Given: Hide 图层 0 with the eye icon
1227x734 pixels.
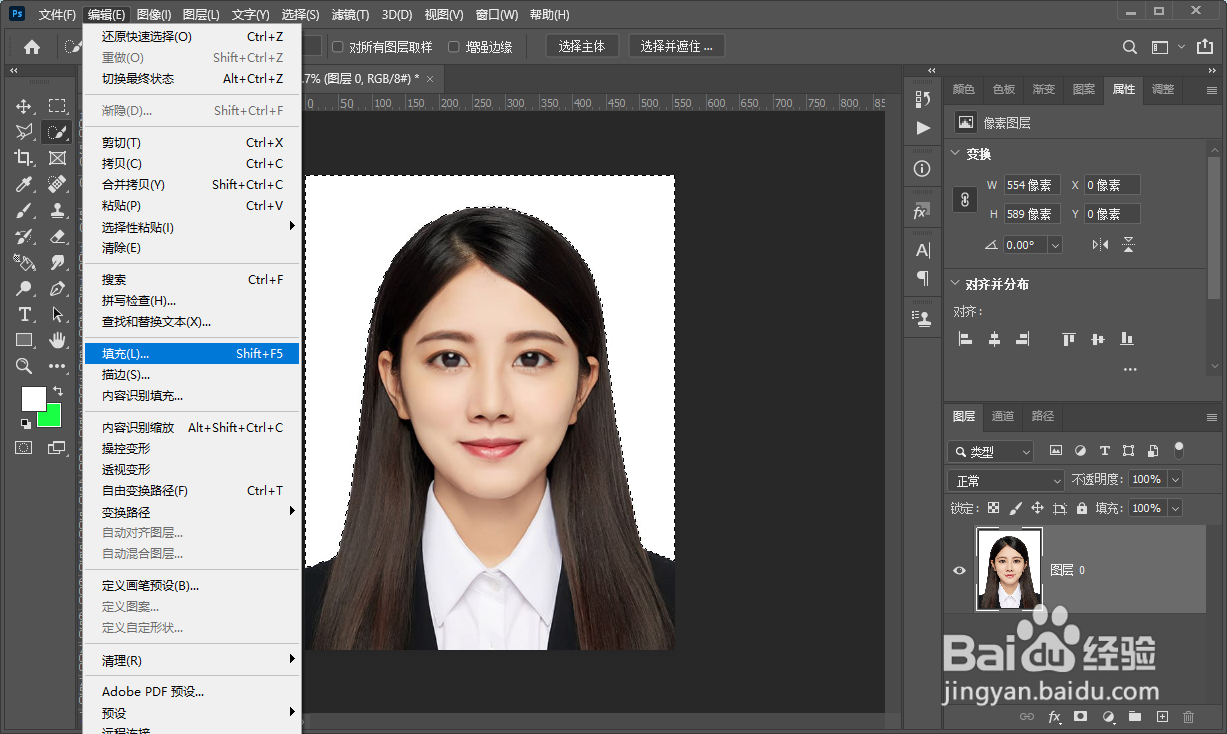Looking at the screenshot, I should 959,570.
